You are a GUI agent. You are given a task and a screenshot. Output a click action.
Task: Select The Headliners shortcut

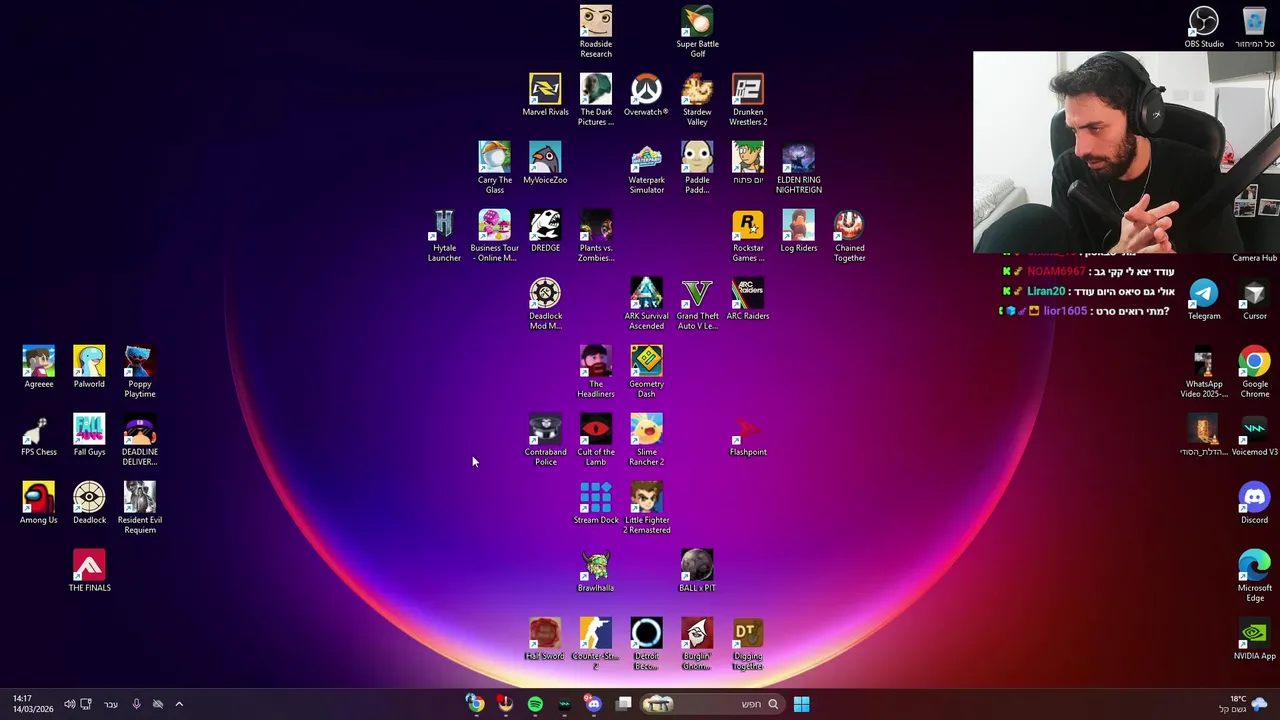(596, 371)
